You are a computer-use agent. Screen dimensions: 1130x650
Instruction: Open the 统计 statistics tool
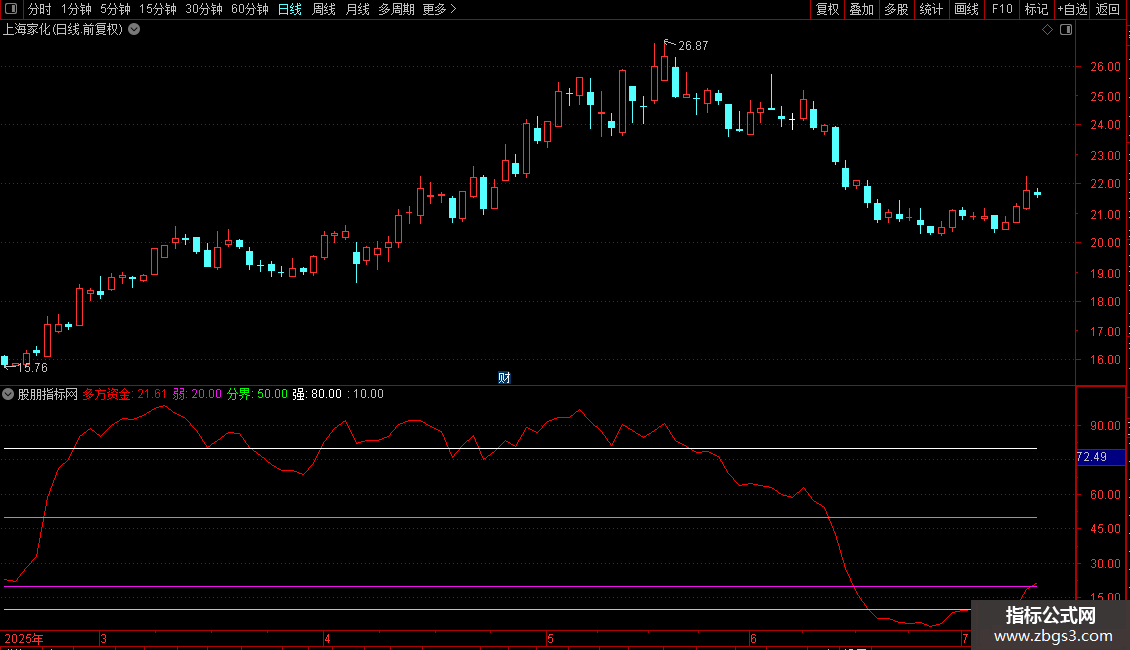[930, 9]
